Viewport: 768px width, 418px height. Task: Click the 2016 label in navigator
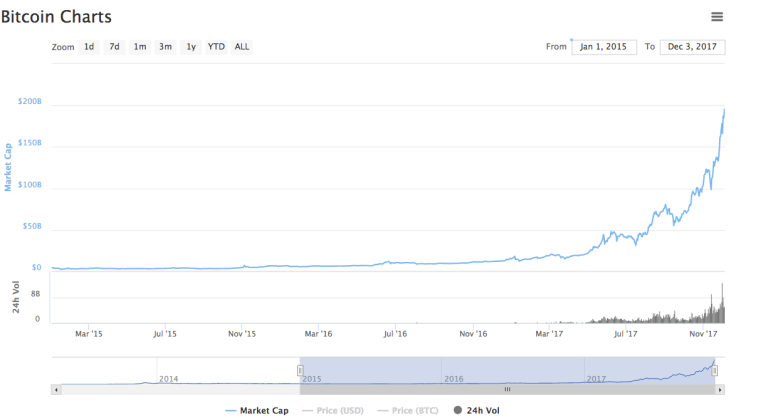(x=454, y=379)
